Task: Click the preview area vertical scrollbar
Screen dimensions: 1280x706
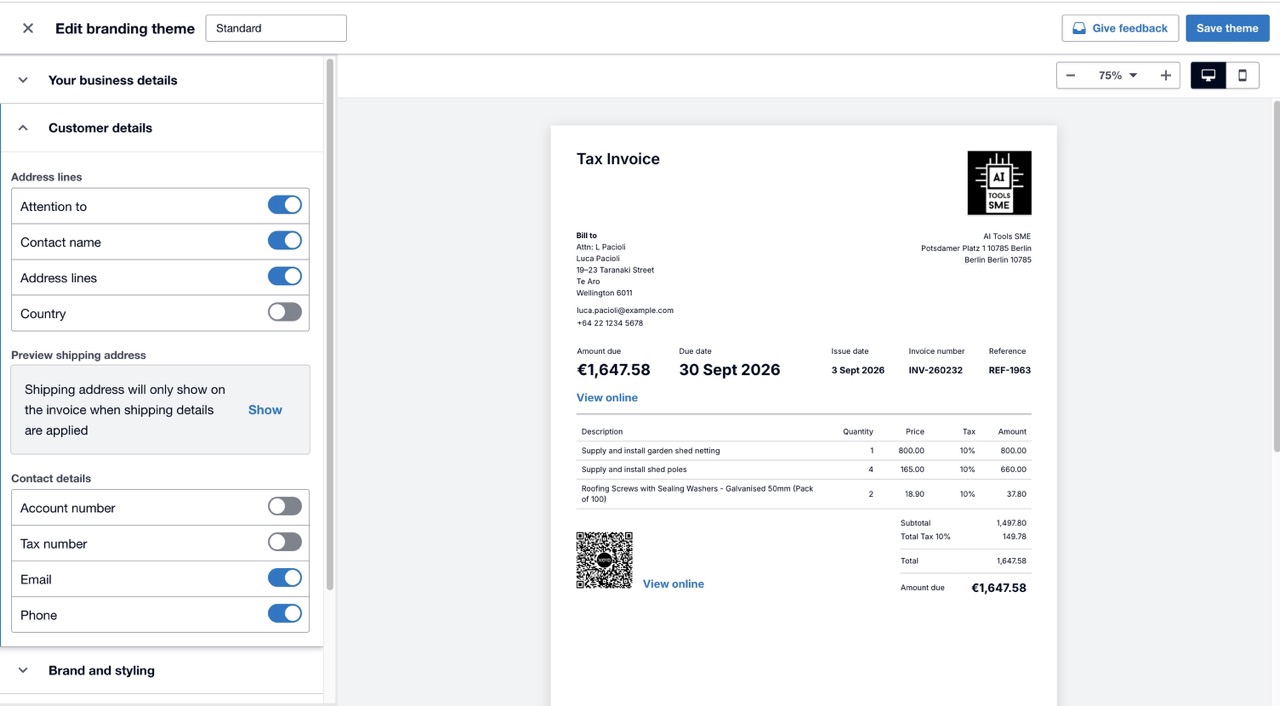Action: 1276,275
